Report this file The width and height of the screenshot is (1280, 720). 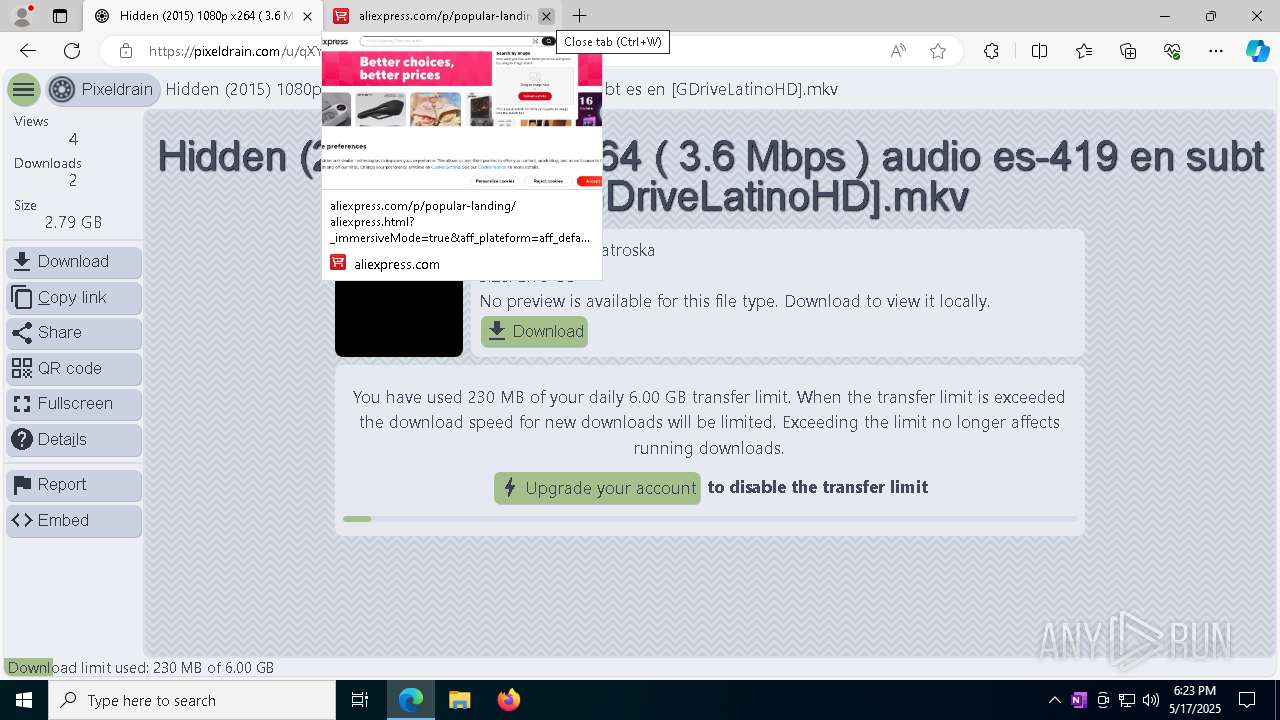tap(74, 484)
